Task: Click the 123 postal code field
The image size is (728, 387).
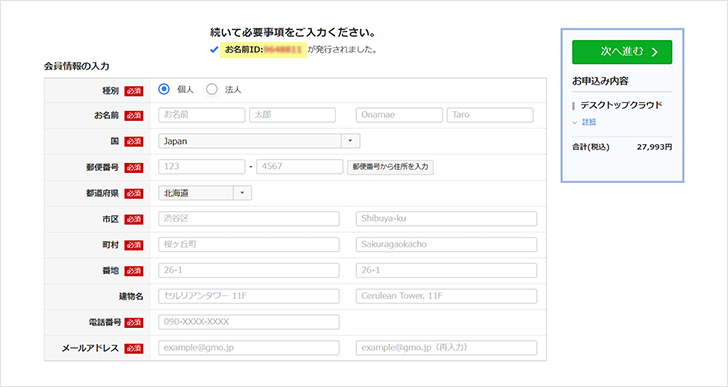Action: coord(202,167)
